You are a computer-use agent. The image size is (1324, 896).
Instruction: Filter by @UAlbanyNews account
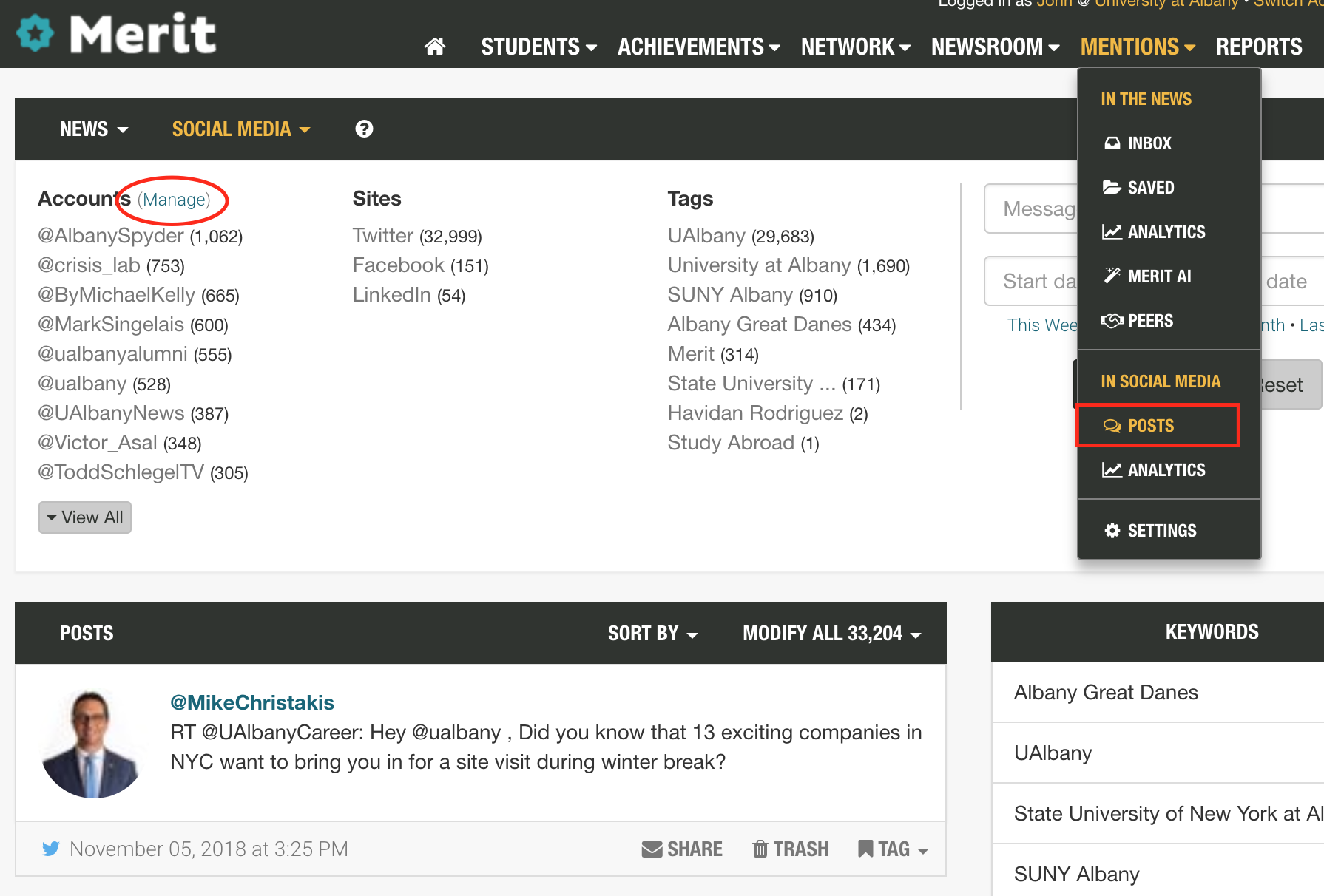click(x=111, y=413)
